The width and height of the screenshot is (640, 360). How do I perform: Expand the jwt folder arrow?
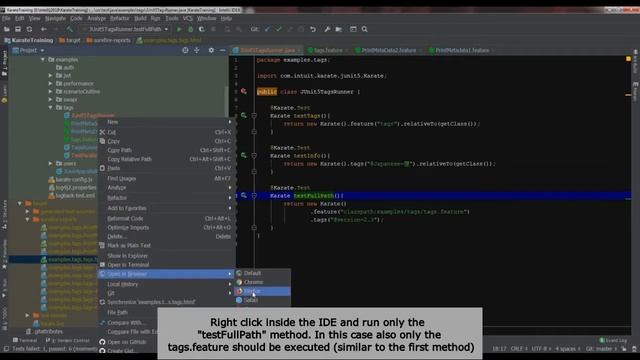[51, 76]
